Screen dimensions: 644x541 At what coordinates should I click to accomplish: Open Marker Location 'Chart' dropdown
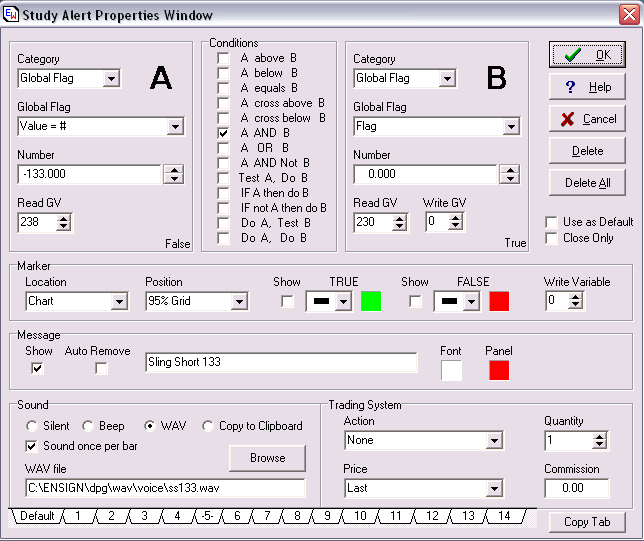[x=119, y=302]
